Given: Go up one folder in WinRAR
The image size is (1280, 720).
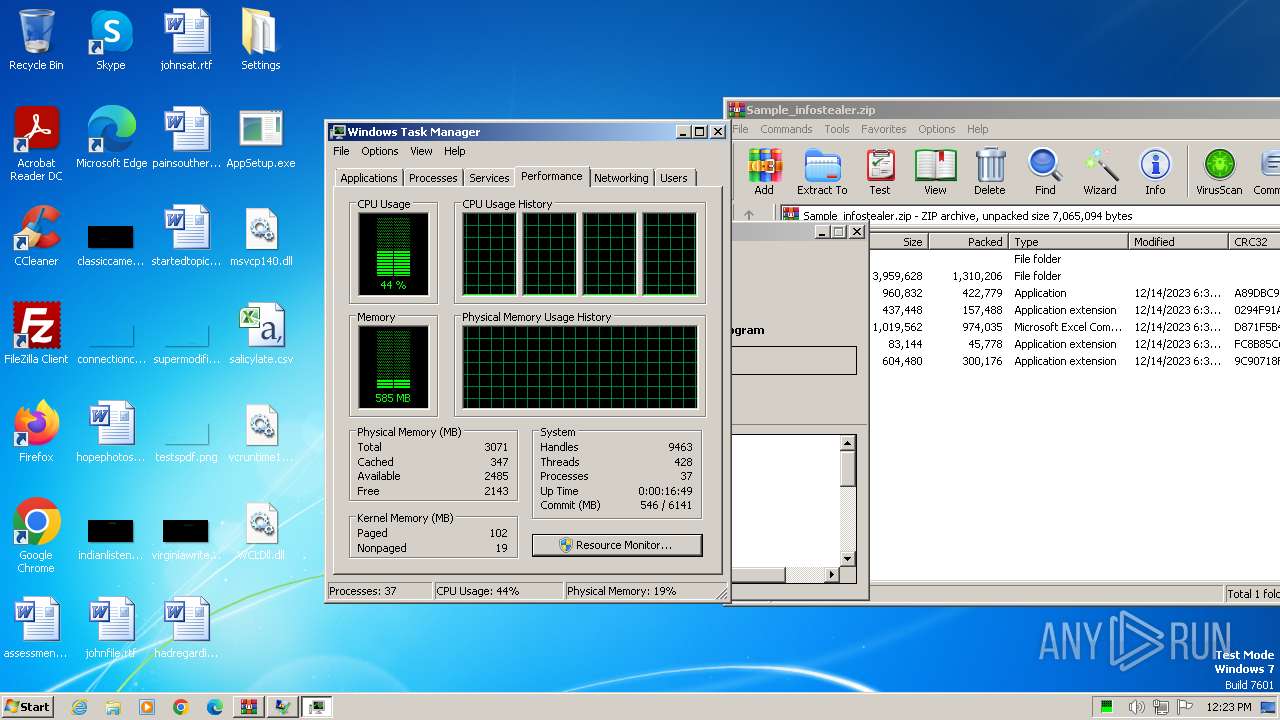Looking at the screenshot, I should tap(749, 215).
